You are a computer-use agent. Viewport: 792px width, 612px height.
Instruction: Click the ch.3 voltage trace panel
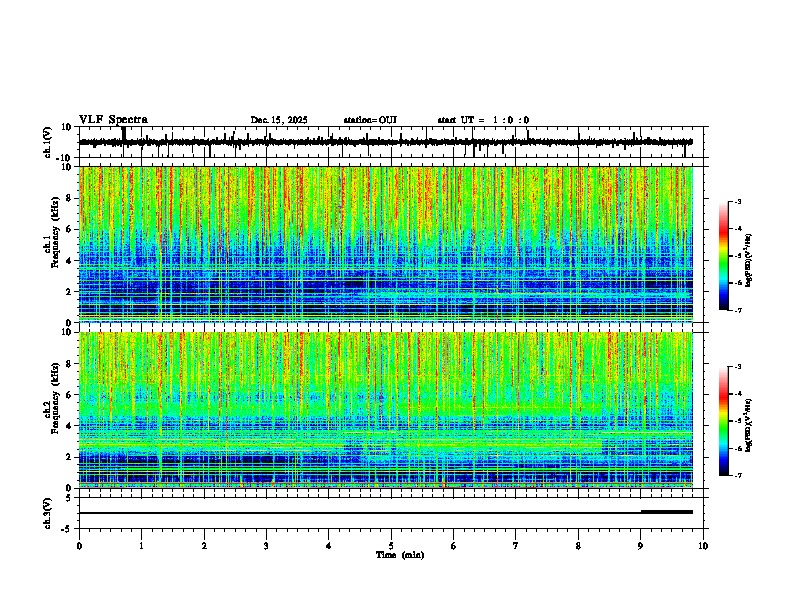coord(390,513)
